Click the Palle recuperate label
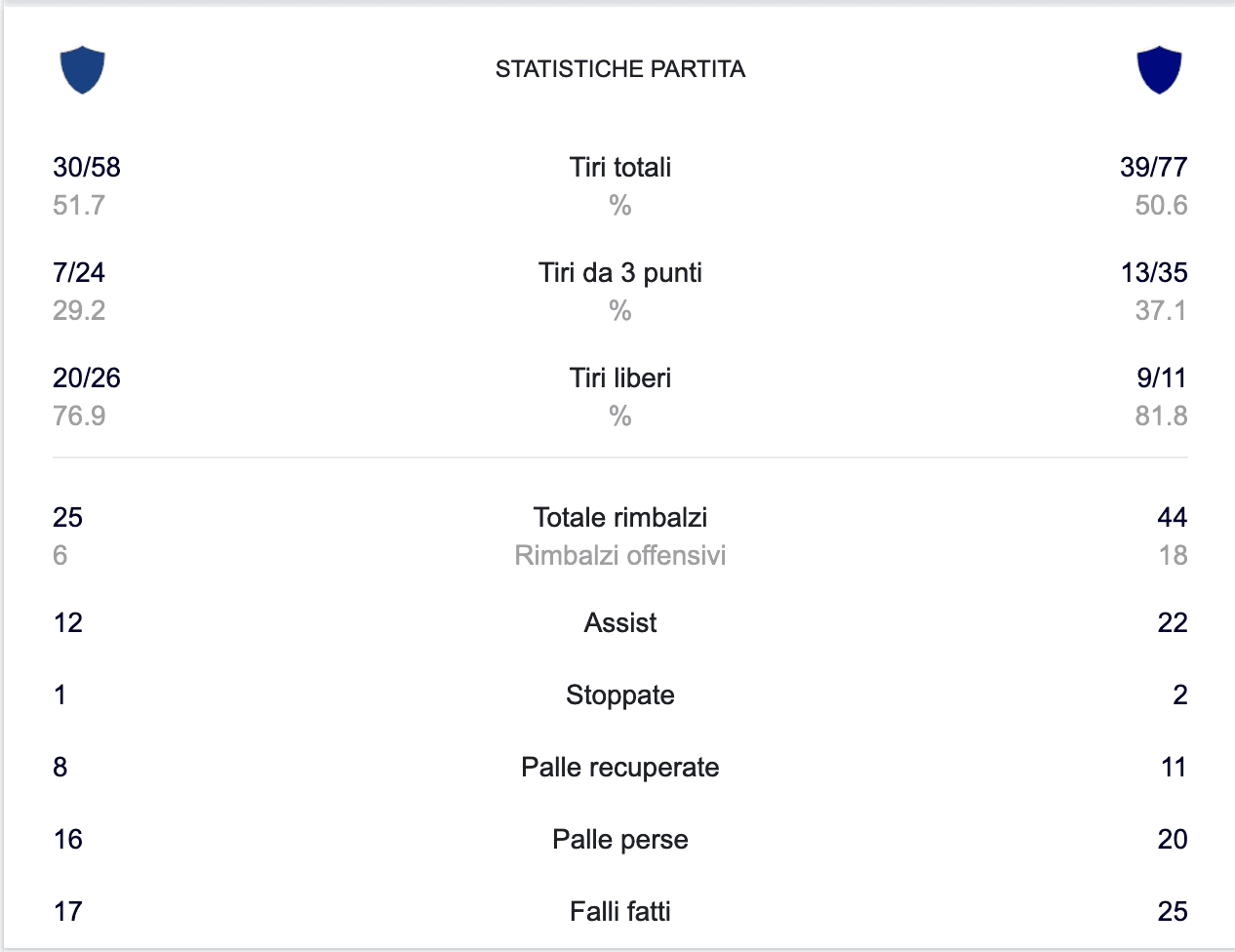This screenshot has width=1235, height=952. pos(620,767)
